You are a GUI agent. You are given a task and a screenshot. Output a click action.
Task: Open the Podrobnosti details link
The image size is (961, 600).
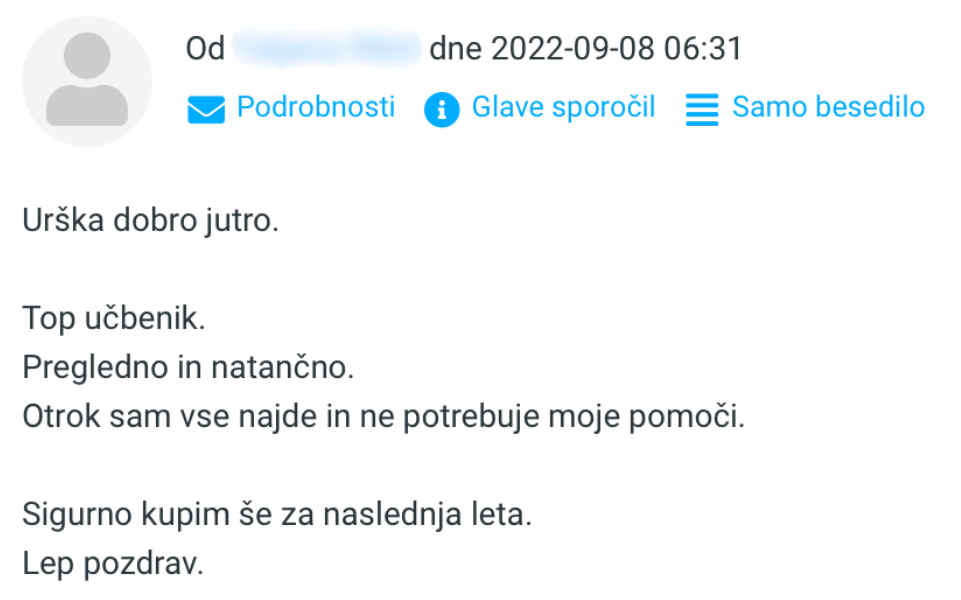pyautogui.click(x=315, y=107)
